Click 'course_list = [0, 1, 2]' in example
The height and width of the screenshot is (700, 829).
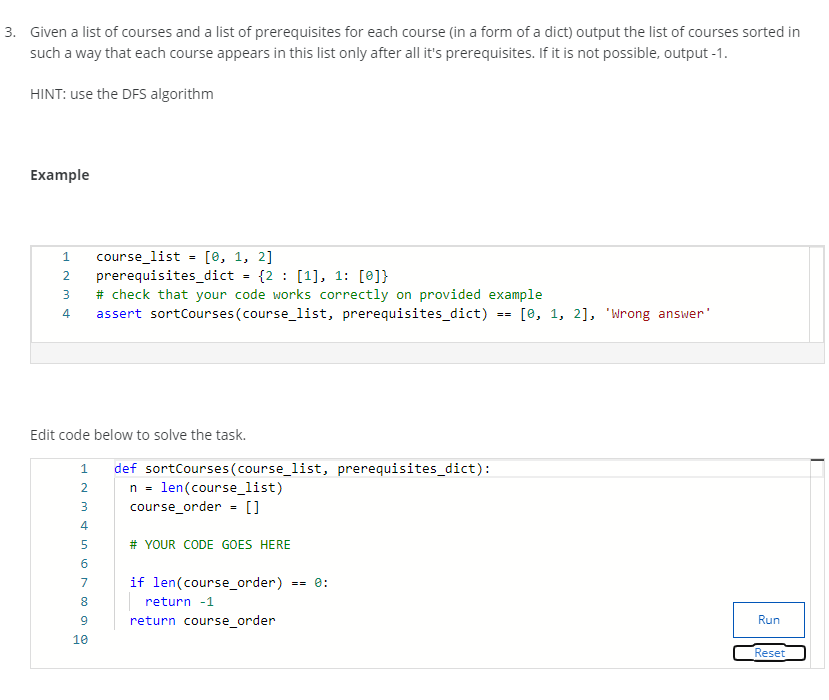[x=184, y=257]
